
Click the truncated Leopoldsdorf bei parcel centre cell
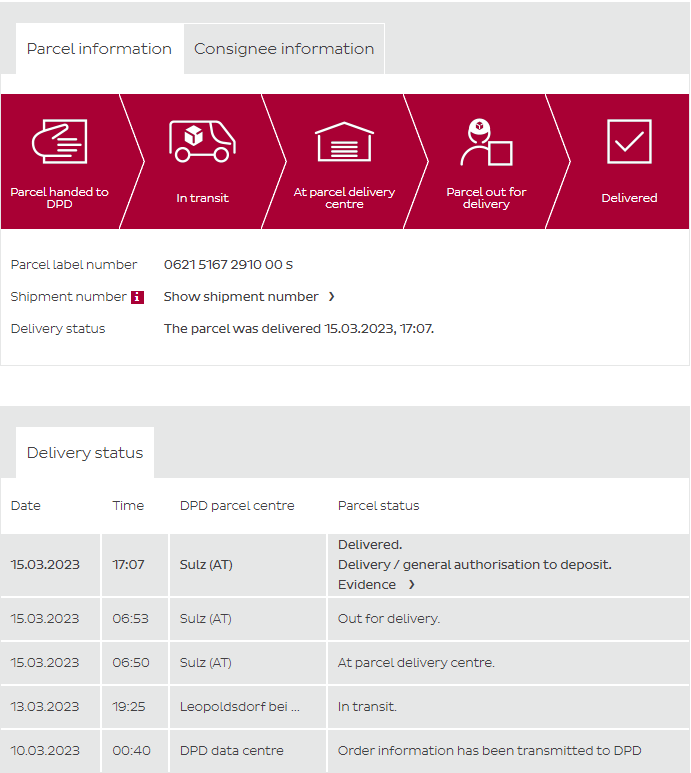(240, 707)
